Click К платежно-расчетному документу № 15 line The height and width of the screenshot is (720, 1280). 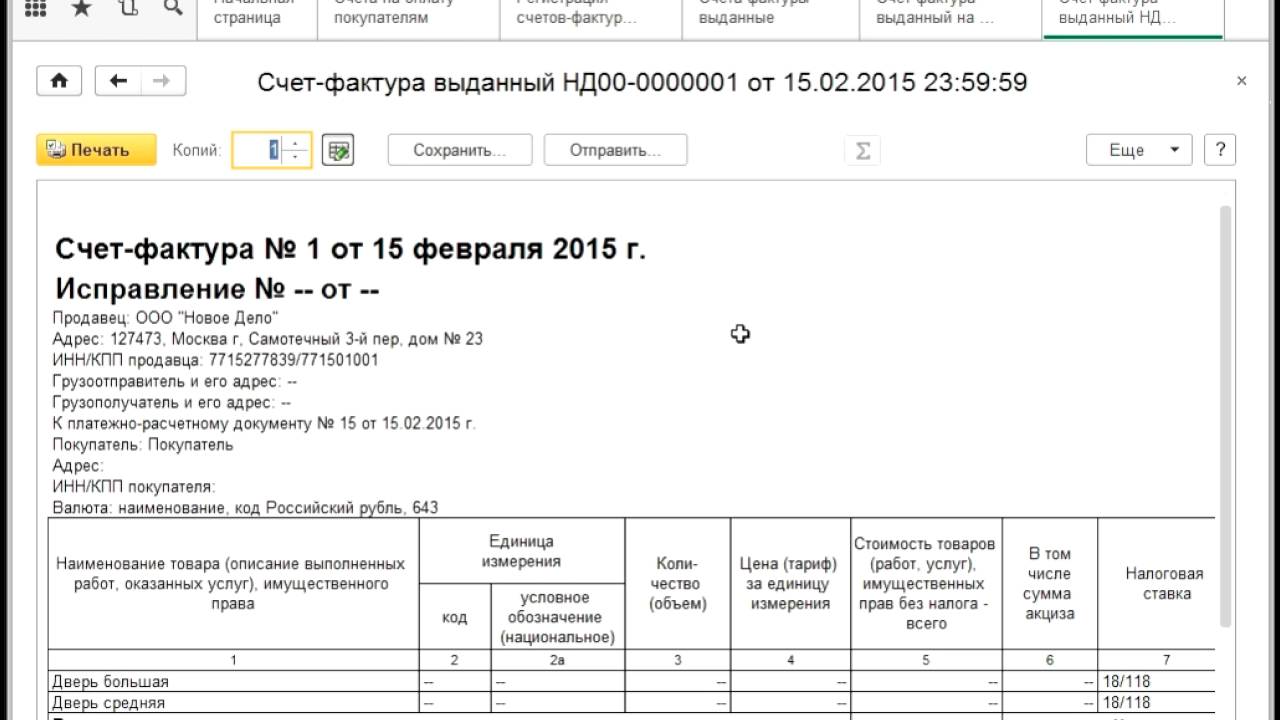pyautogui.click(x=264, y=423)
